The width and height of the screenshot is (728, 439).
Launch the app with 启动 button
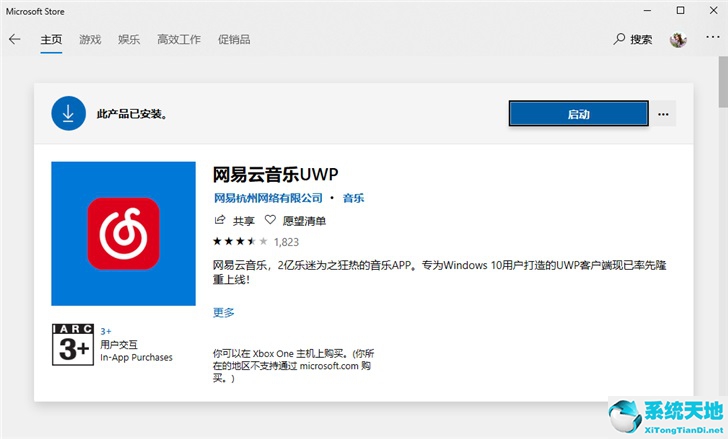tap(578, 114)
